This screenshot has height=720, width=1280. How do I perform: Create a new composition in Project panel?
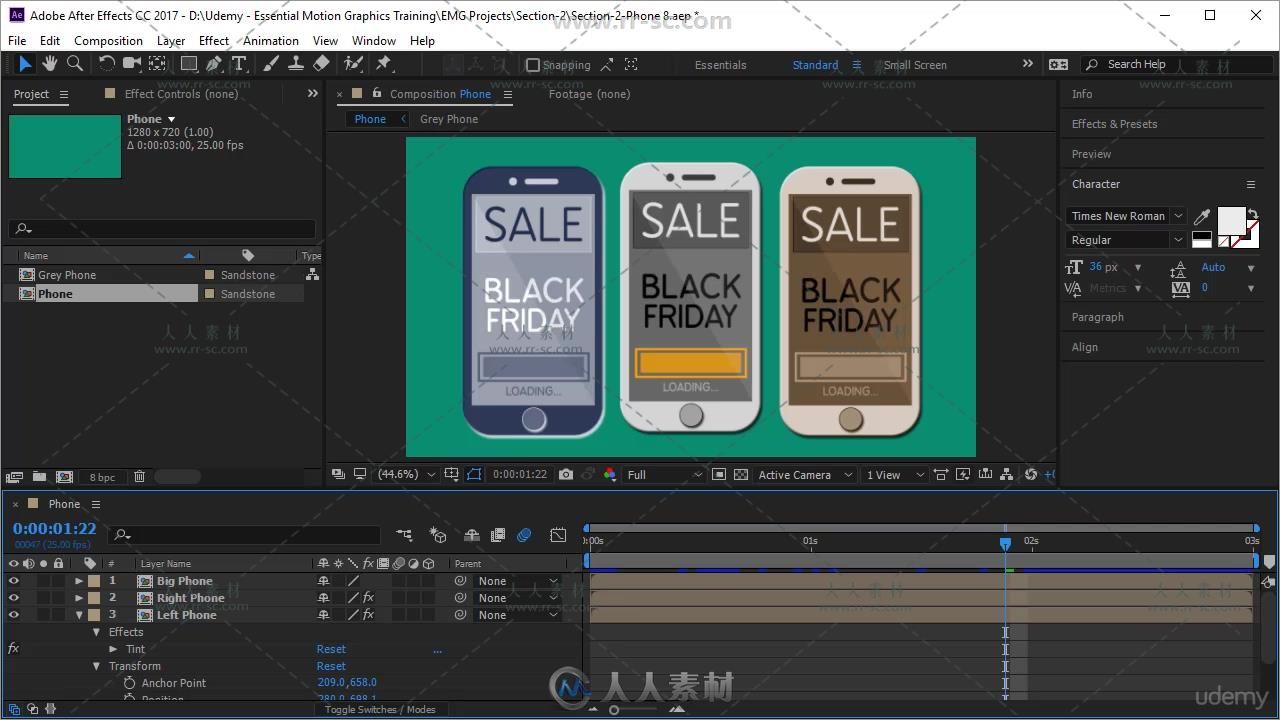point(65,477)
